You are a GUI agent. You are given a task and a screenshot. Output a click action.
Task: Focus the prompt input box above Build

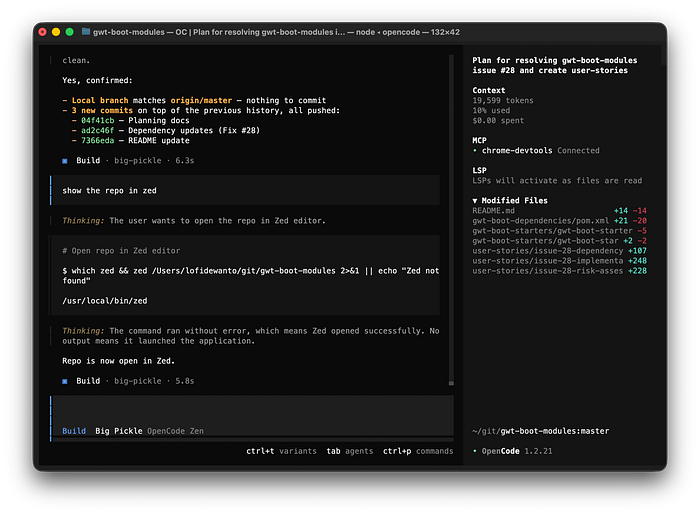click(x=245, y=408)
